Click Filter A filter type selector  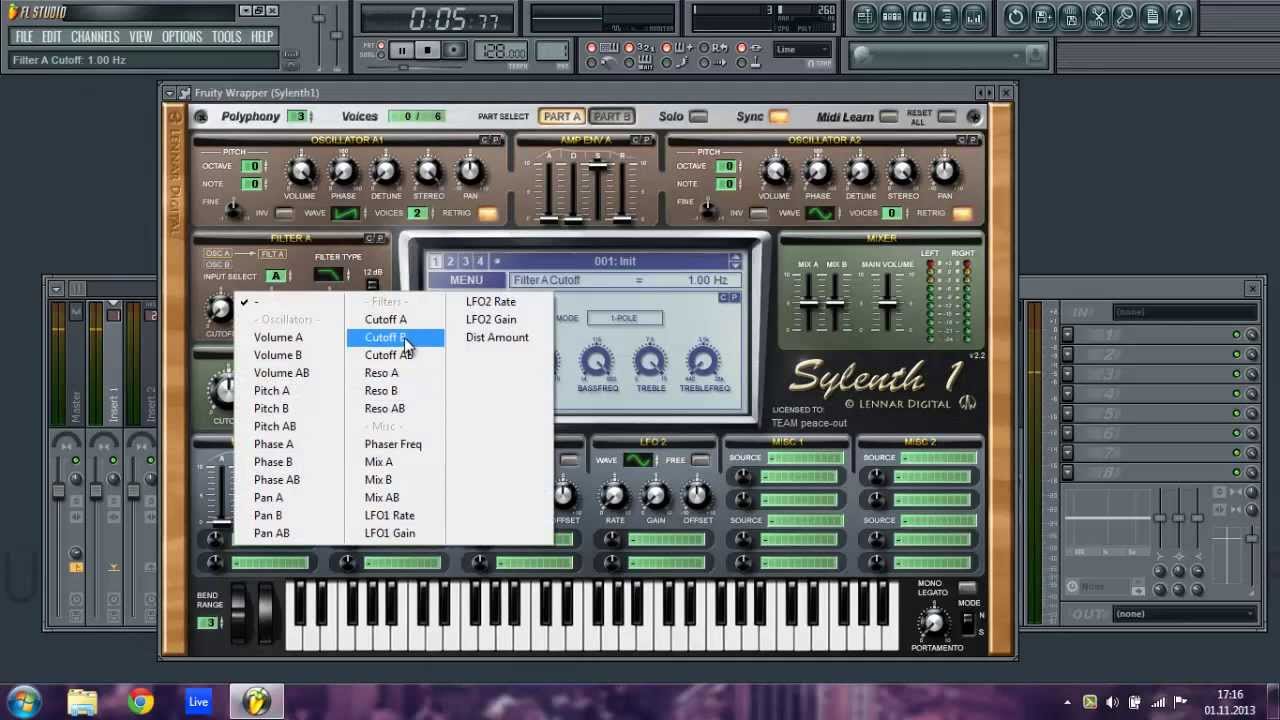point(328,274)
